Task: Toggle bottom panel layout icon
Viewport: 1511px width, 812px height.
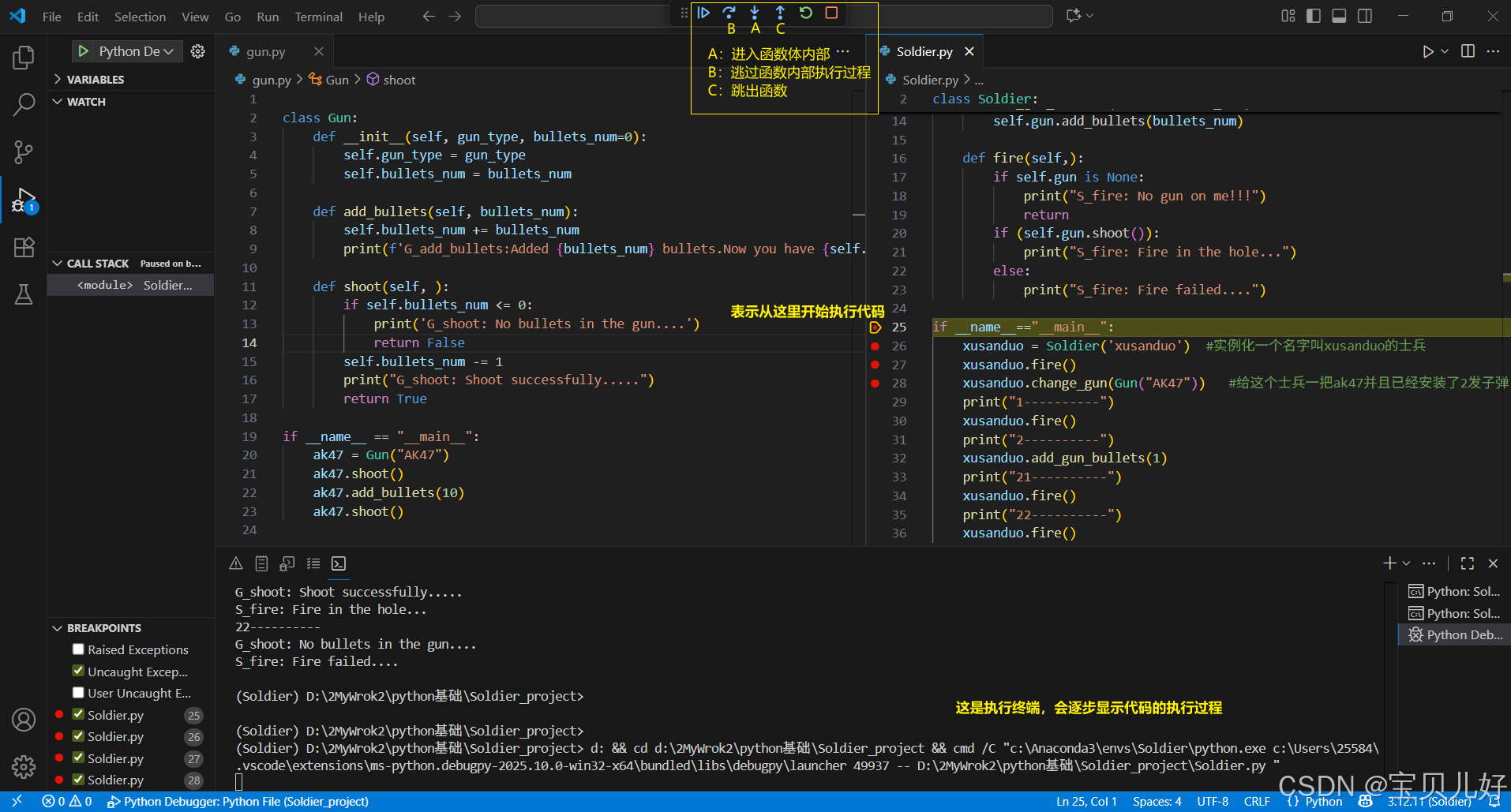Action: [x=1339, y=16]
